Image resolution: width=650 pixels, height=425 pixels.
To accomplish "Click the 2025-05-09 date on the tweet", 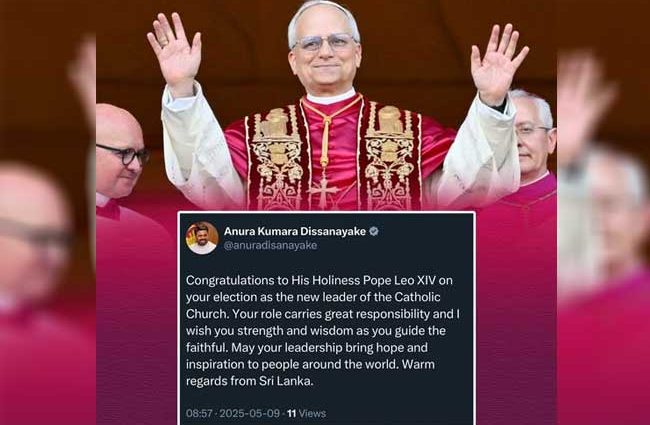I will pos(250,413).
